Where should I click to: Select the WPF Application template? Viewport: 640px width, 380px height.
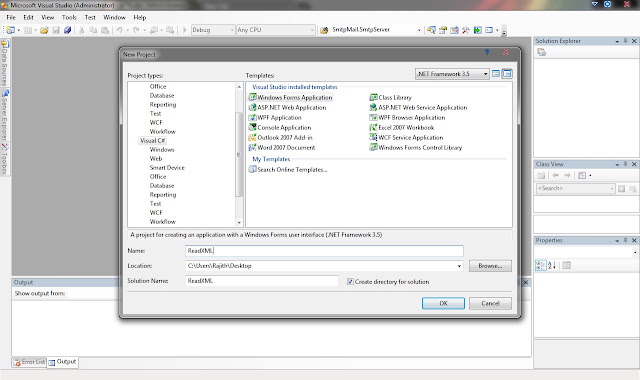[275, 117]
